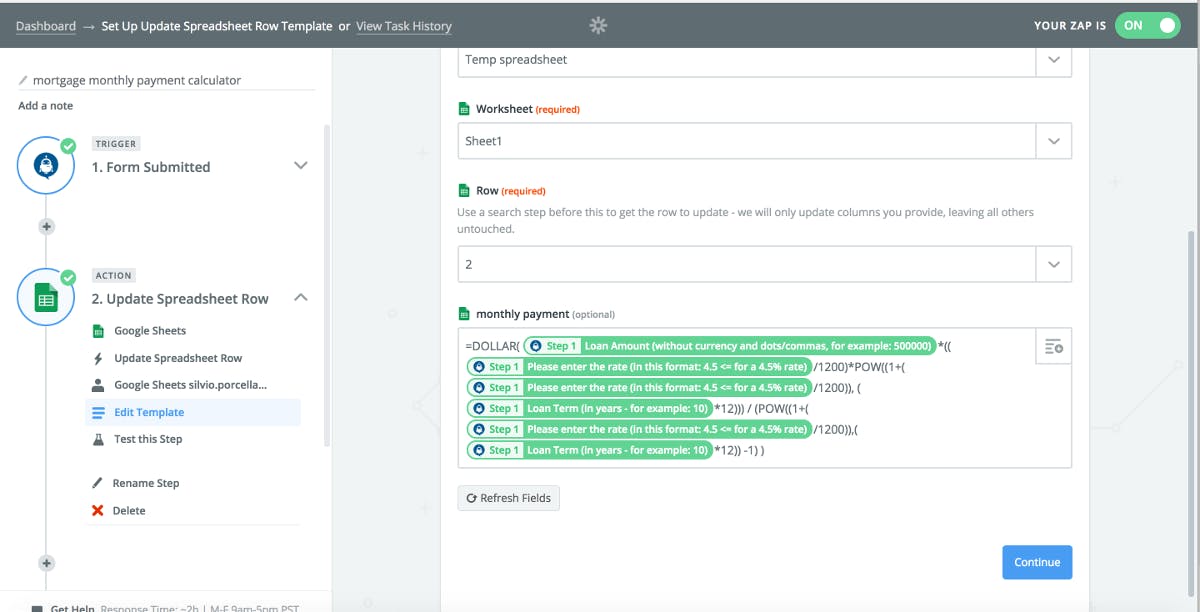Open the Temp spreadsheet dropdown

click(x=1053, y=60)
